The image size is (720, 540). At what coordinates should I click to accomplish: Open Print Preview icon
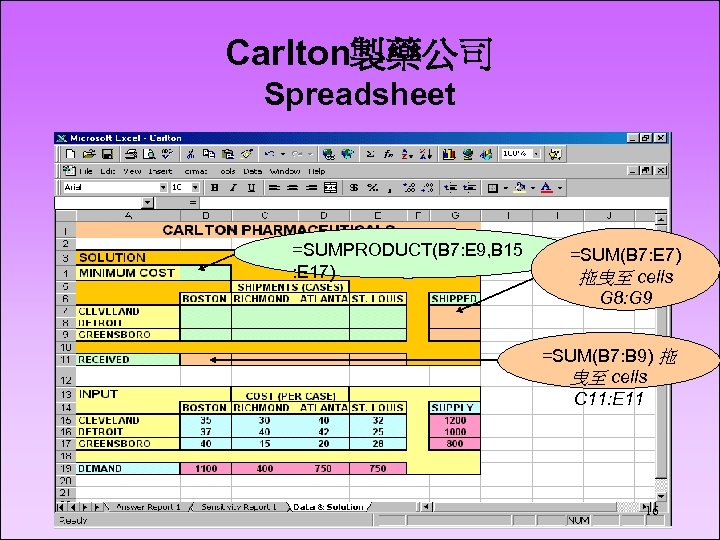coord(149,154)
